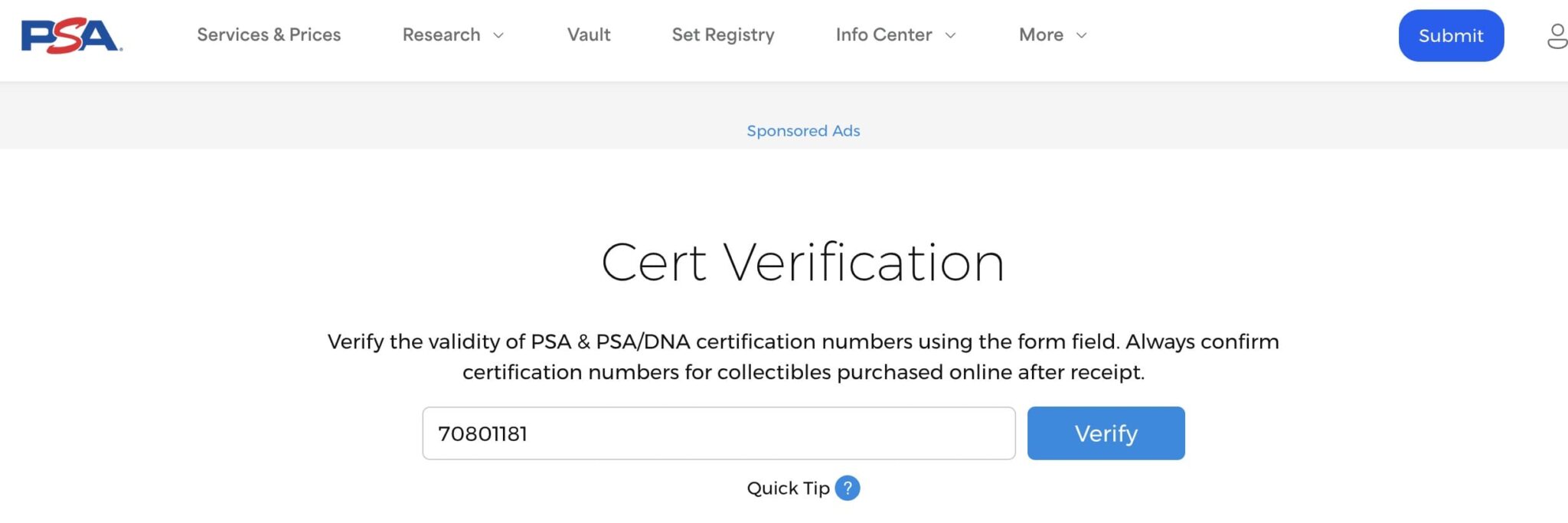
Task: Click the Submit button
Action: [x=1451, y=34]
